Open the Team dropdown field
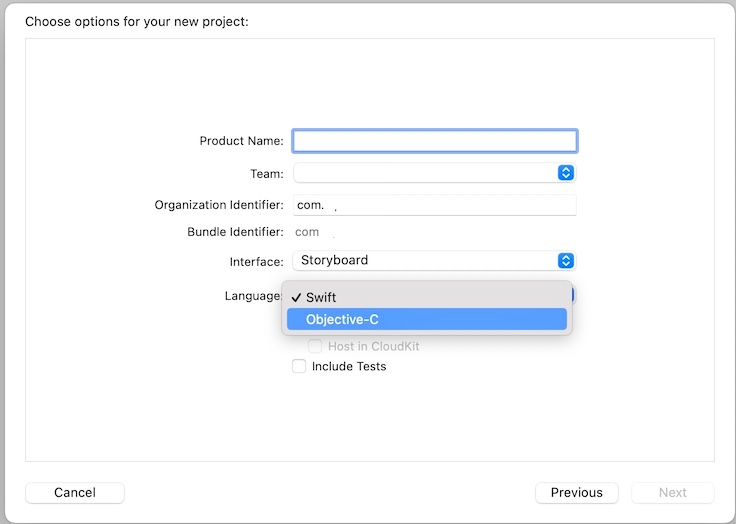The height and width of the screenshot is (524, 736). coord(425,173)
